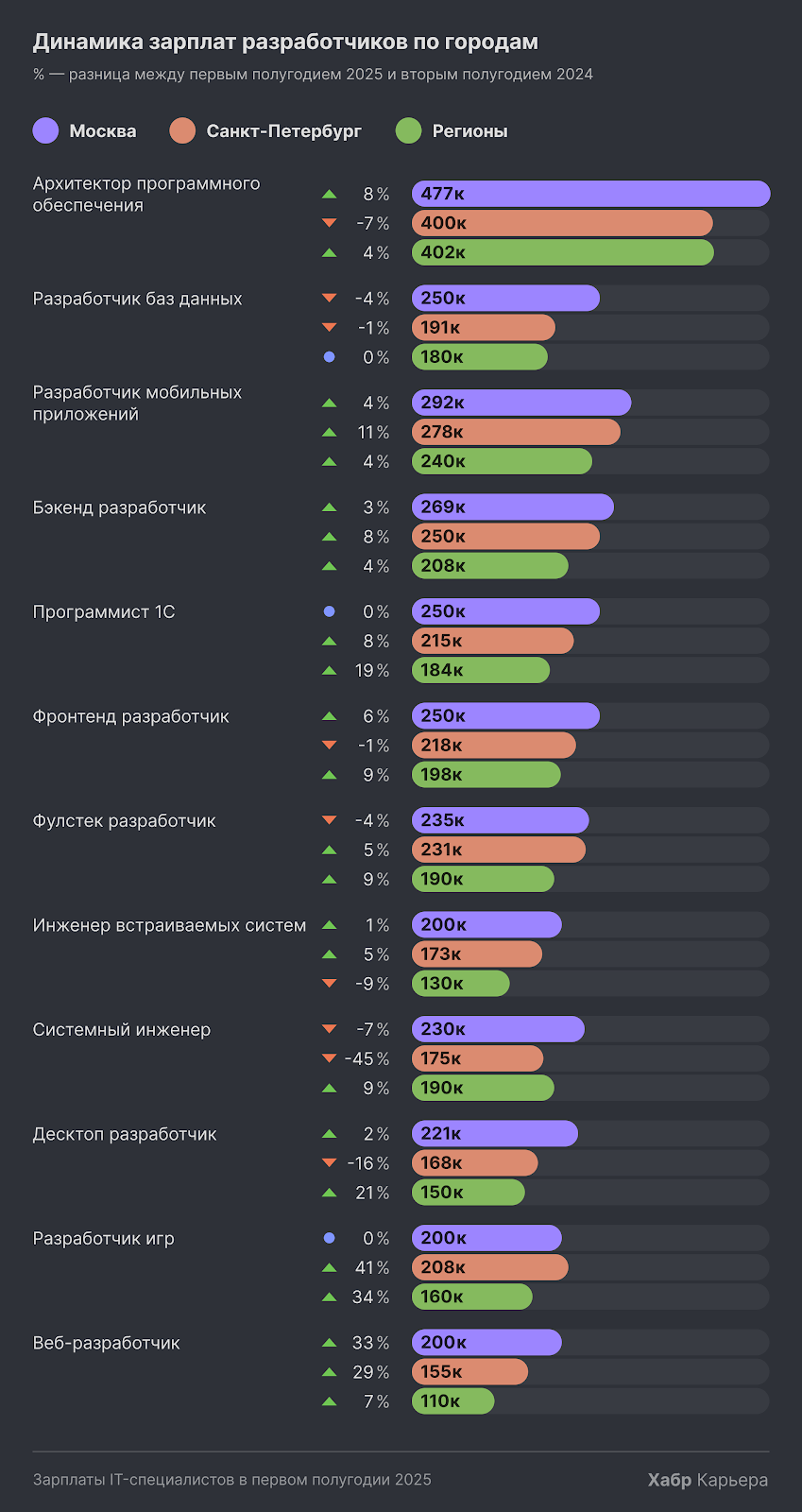Click the green up arrow next to 11%

329,432
